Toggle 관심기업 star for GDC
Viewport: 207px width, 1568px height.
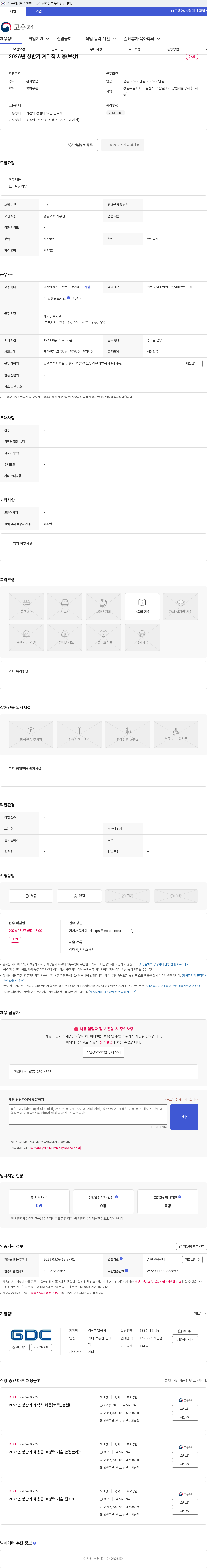pyautogui.click(x=19, y=1348)
